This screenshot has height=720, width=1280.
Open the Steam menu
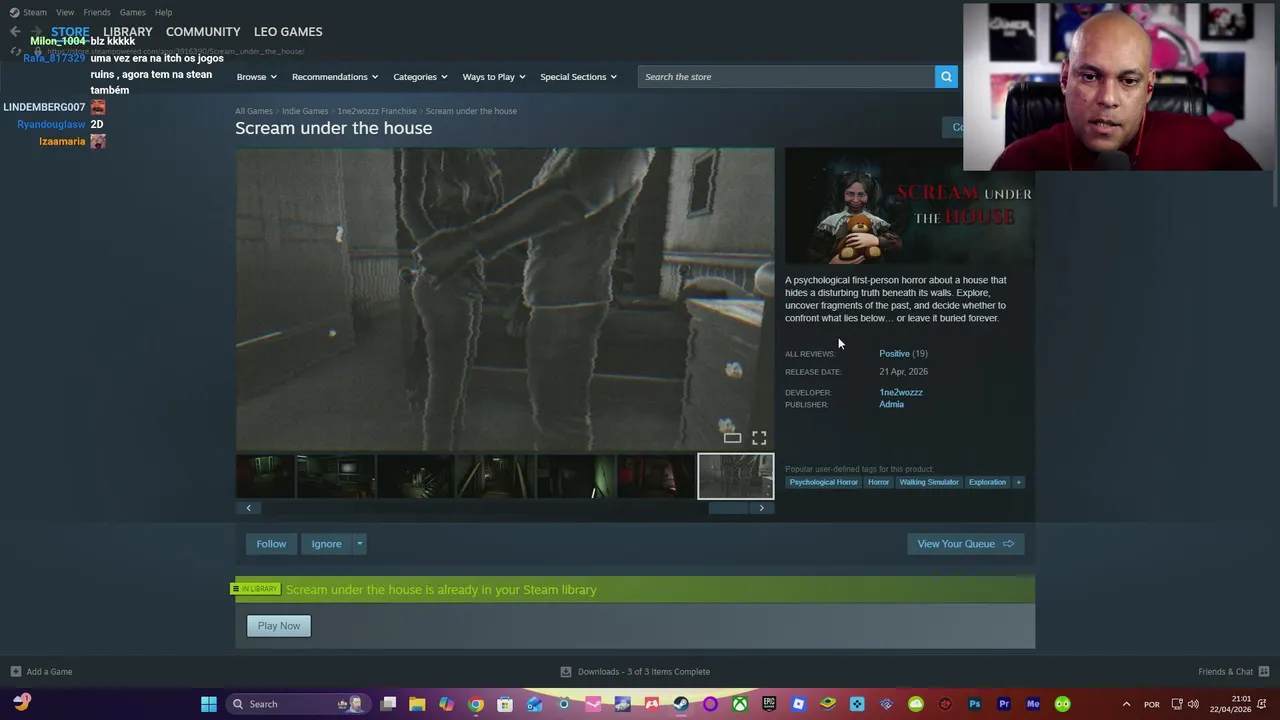[35, 12]
